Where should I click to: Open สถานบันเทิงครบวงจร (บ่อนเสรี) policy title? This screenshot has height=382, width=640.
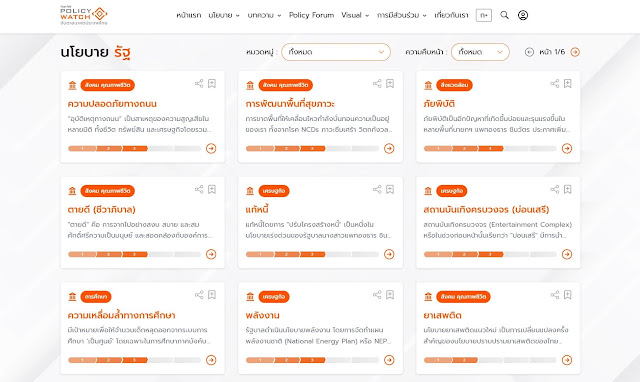coord(486,209)
